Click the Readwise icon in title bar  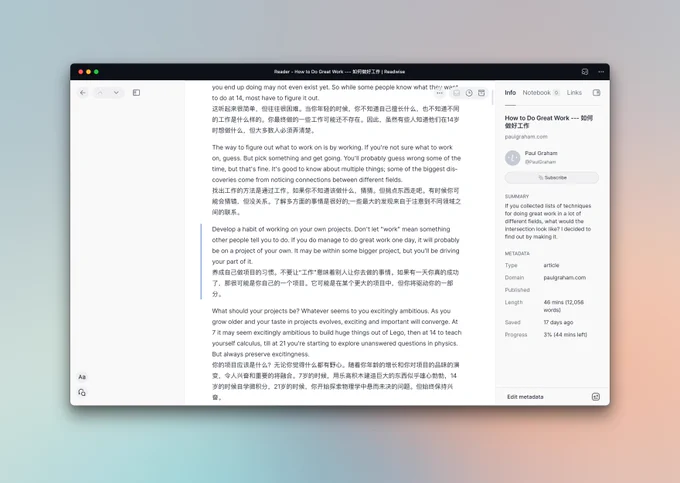coord(585,72)
